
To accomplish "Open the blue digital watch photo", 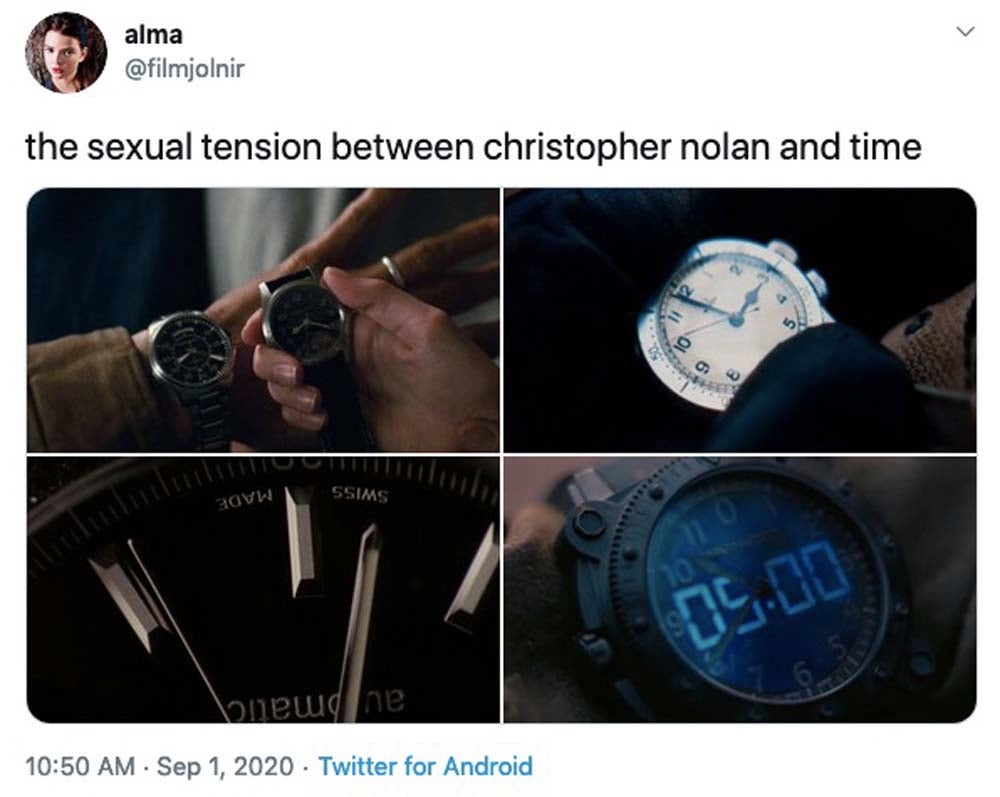I will 740,590.
